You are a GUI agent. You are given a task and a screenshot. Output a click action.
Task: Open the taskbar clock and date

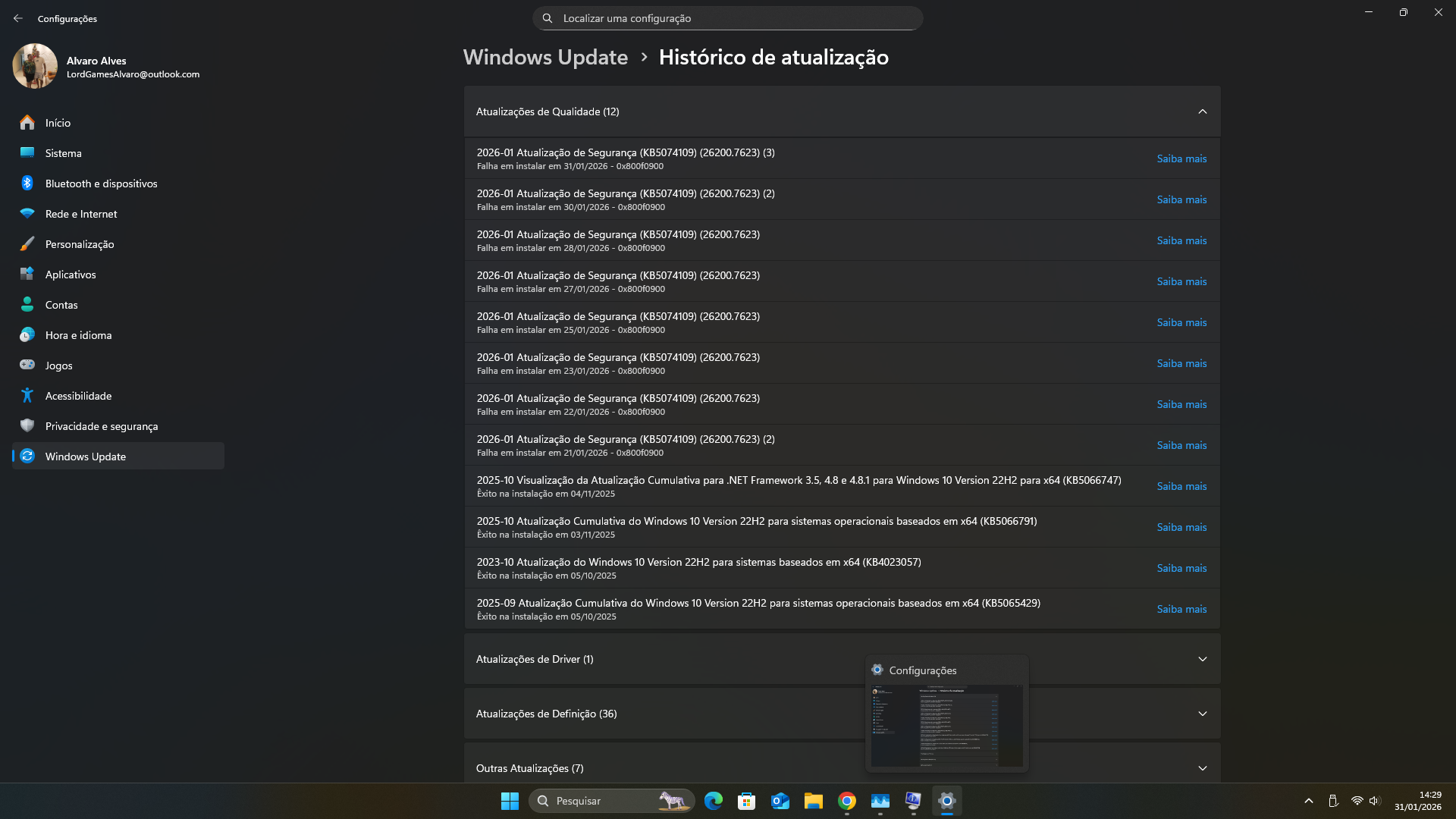pyautogui.click(x=1417, y=801)
